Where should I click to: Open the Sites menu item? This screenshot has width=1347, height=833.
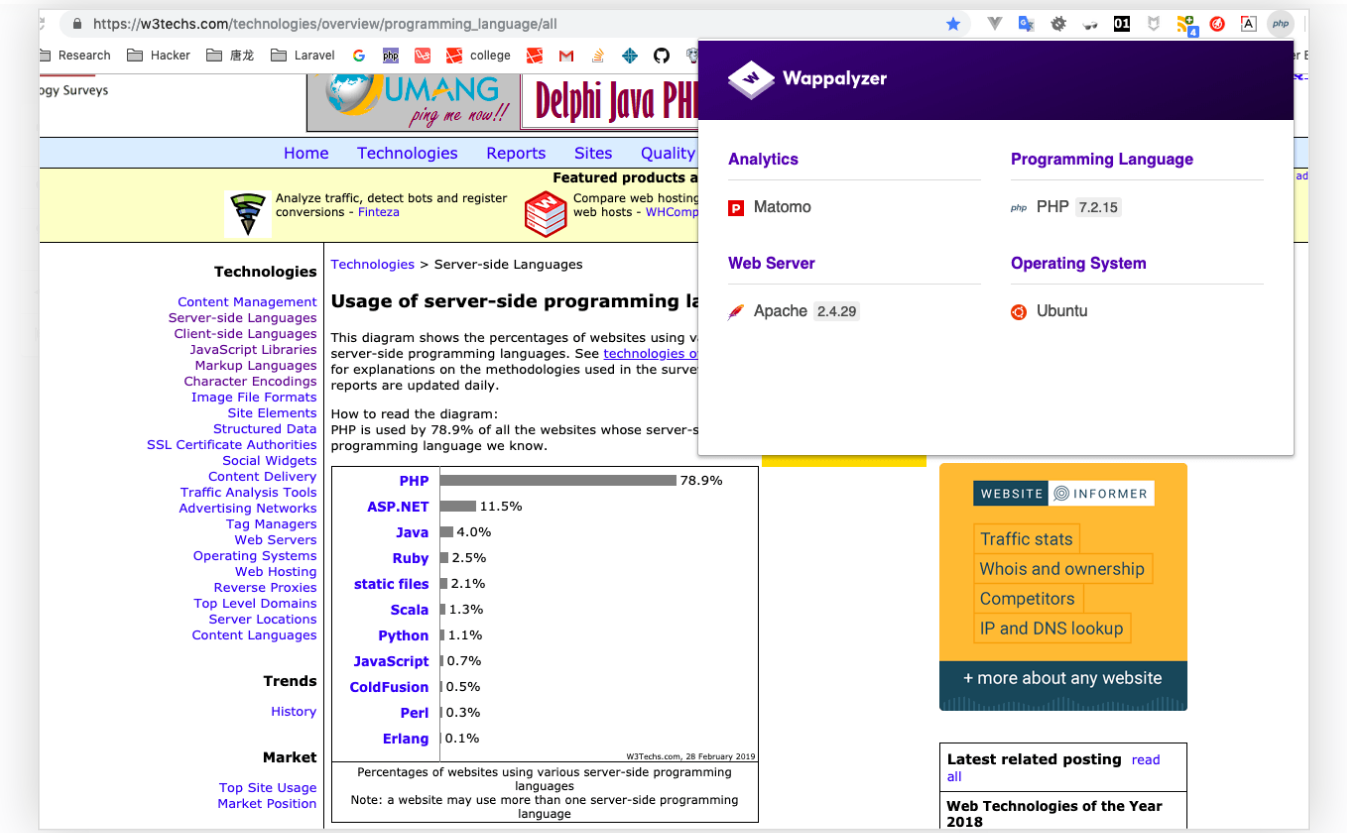pyautogui.click(x=593, y=153)
